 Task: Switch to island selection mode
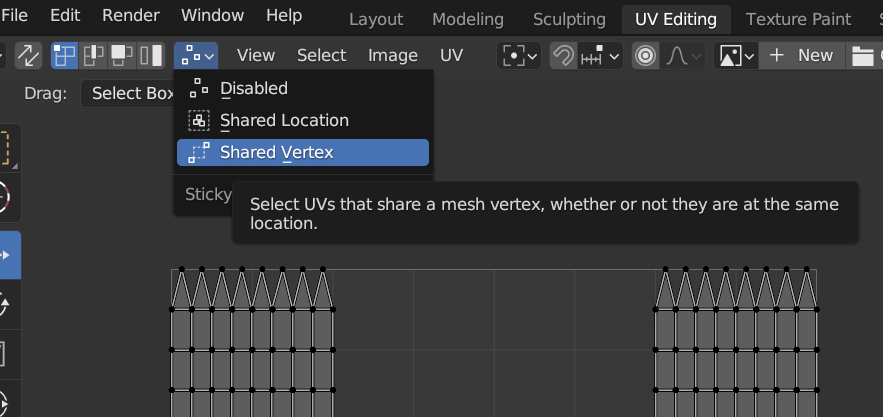point(151,56)
